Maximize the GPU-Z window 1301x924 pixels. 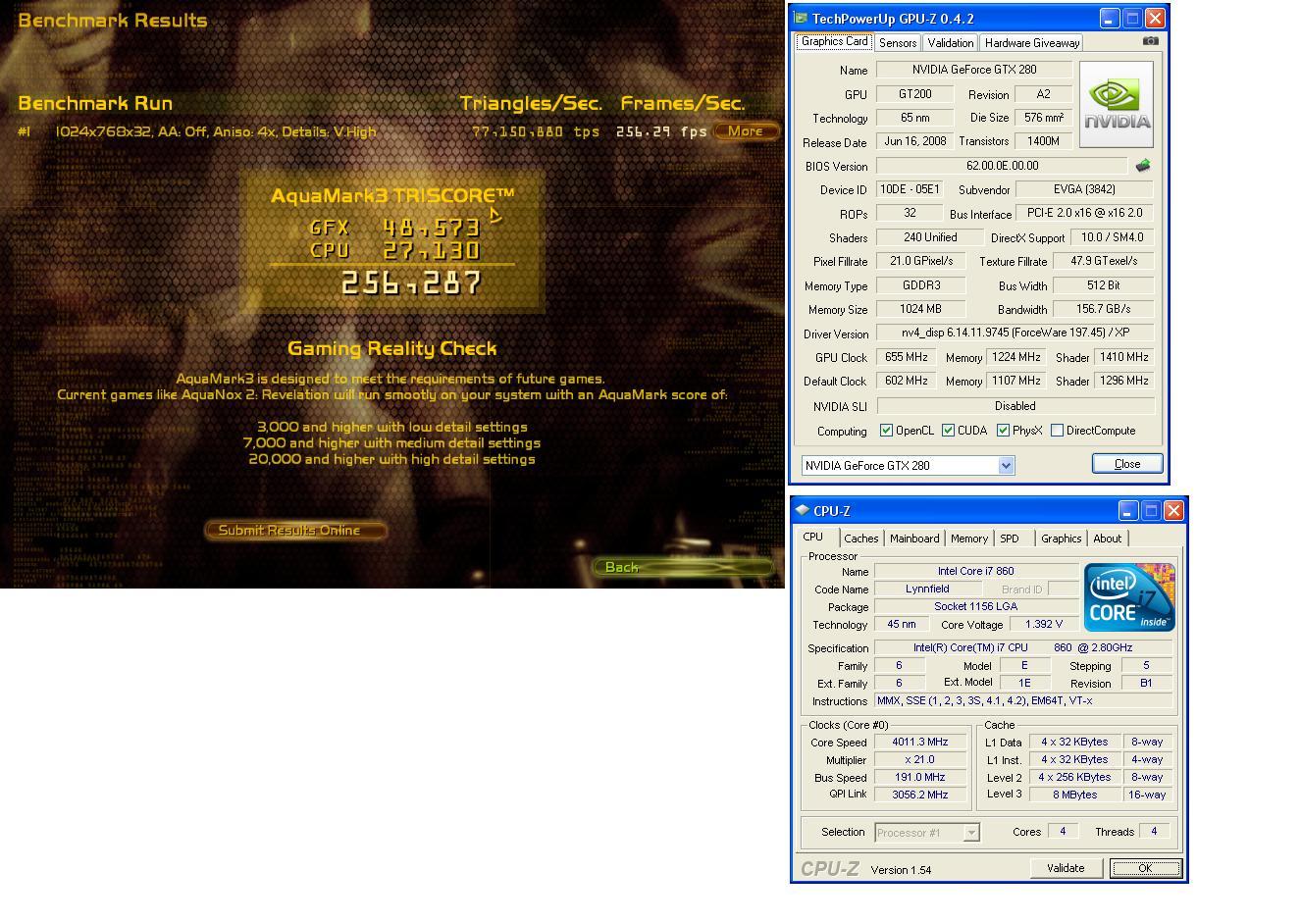point(1132,18)
